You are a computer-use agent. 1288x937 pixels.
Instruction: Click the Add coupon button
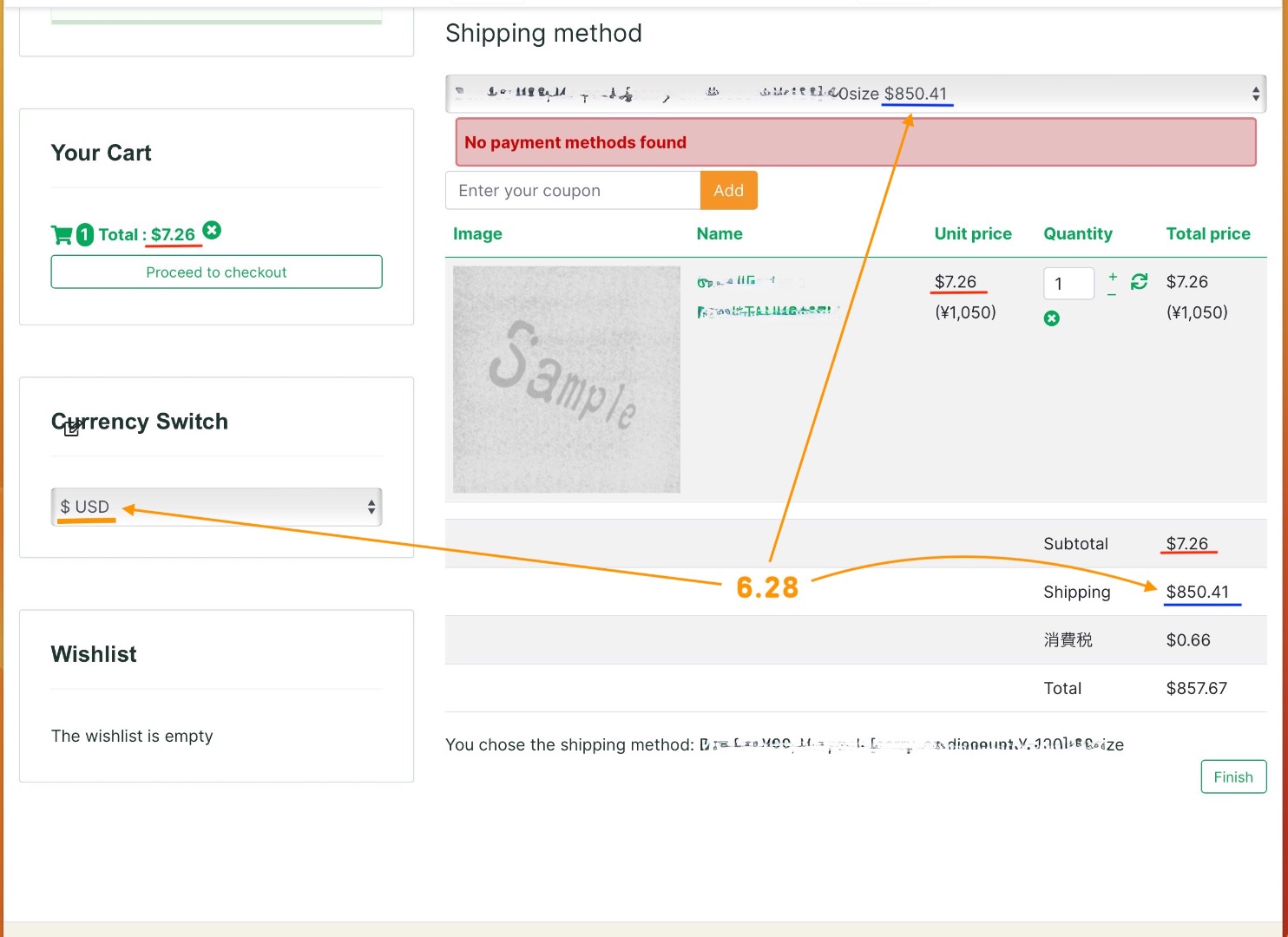pyautogui.click(x=728, y=191)
